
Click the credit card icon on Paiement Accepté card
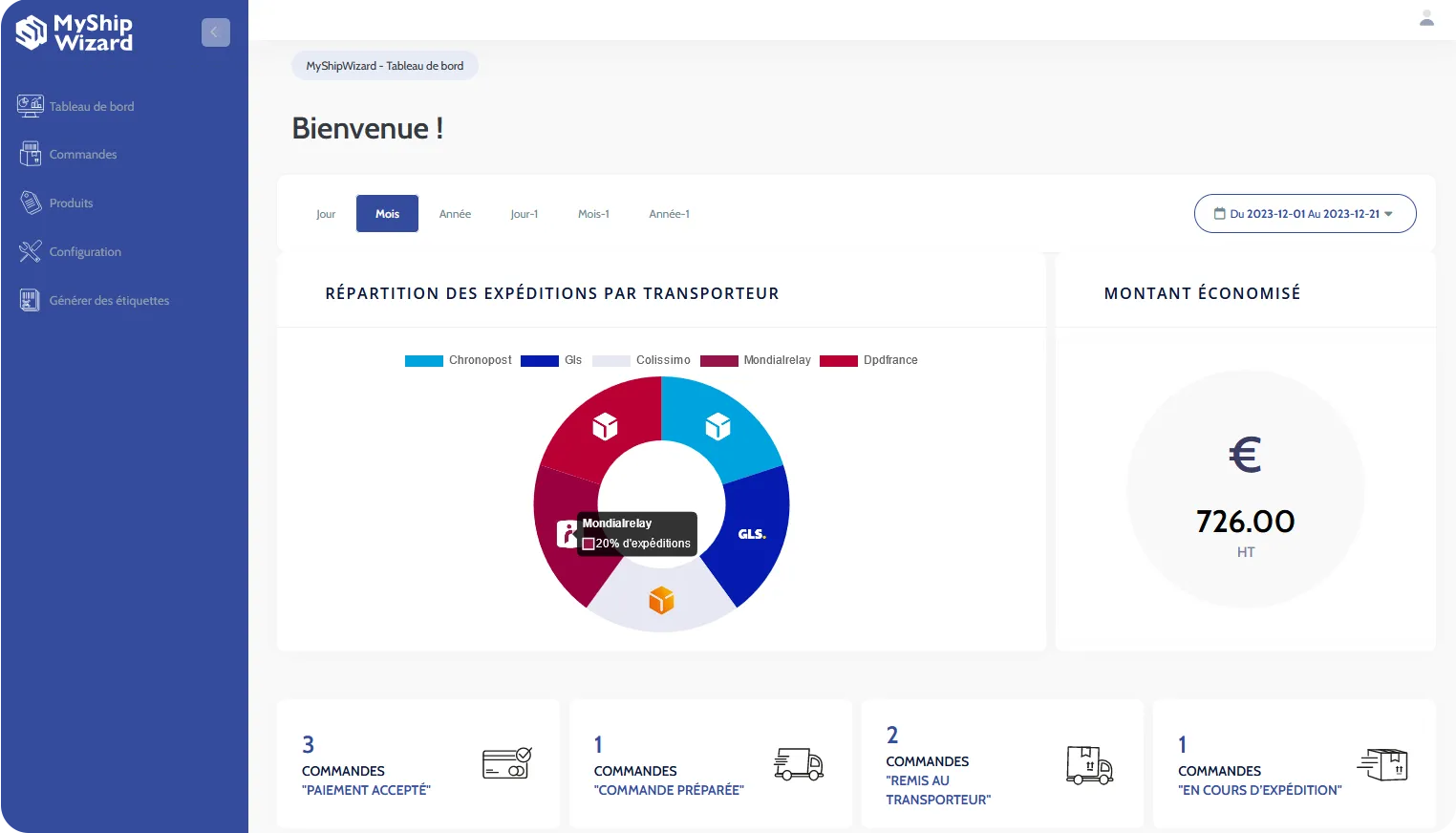pos(506,763)
